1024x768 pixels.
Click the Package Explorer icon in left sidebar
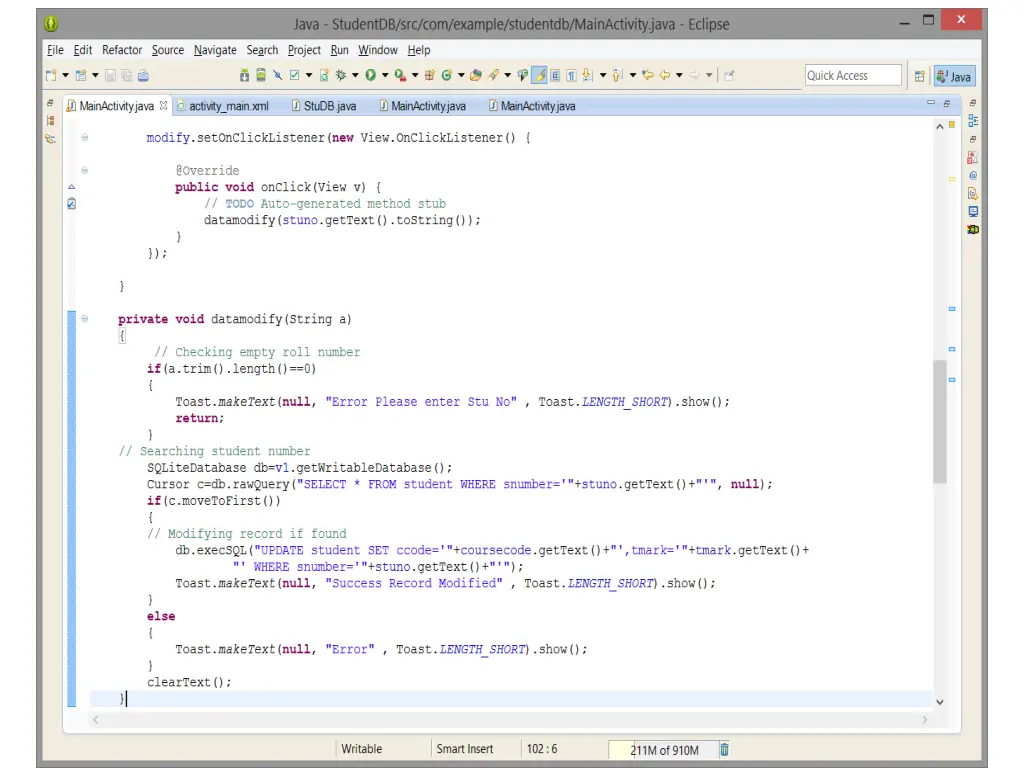[51, 121]
